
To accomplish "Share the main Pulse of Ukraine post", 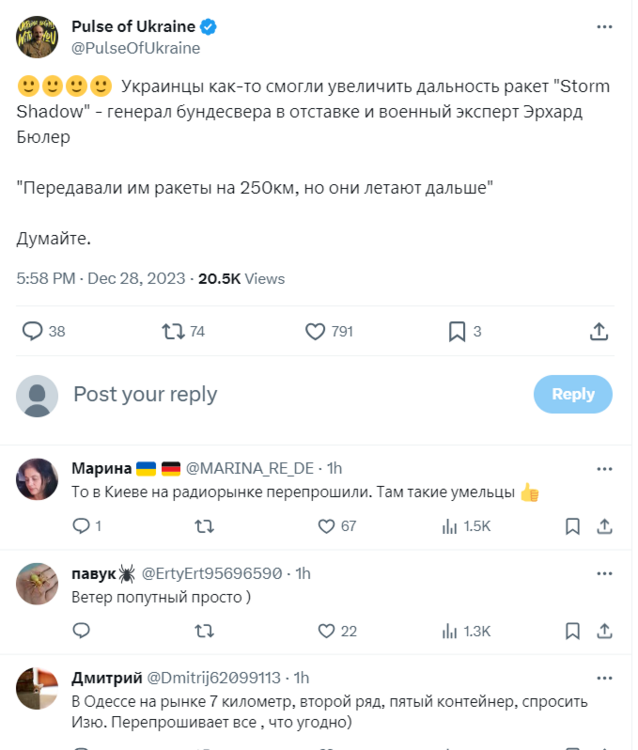I will [599, 331].
